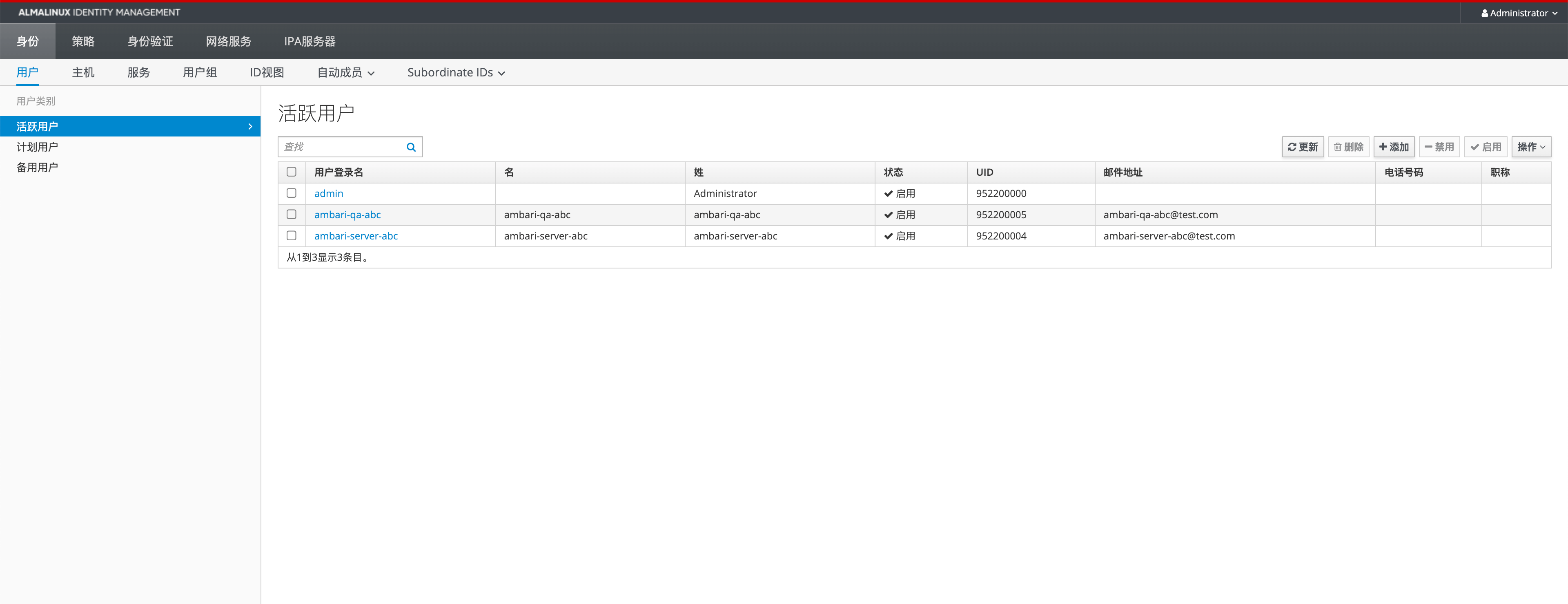
Task: Open the 用户组 sub-tab
Action: (x=200, y=72)
